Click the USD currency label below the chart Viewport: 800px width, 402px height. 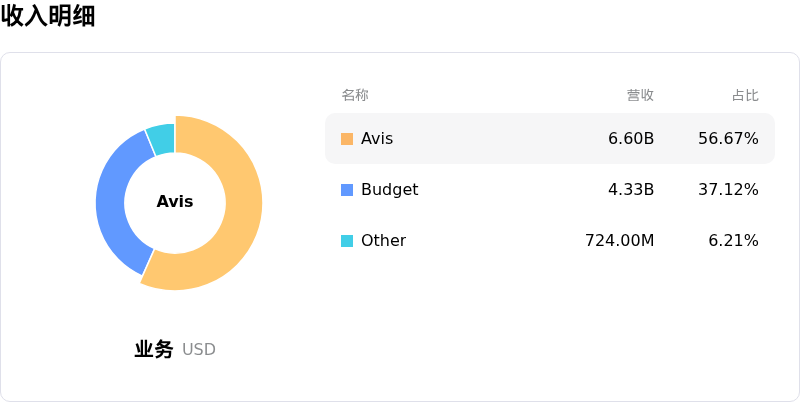pyautogui.click(x=199, y=350)
